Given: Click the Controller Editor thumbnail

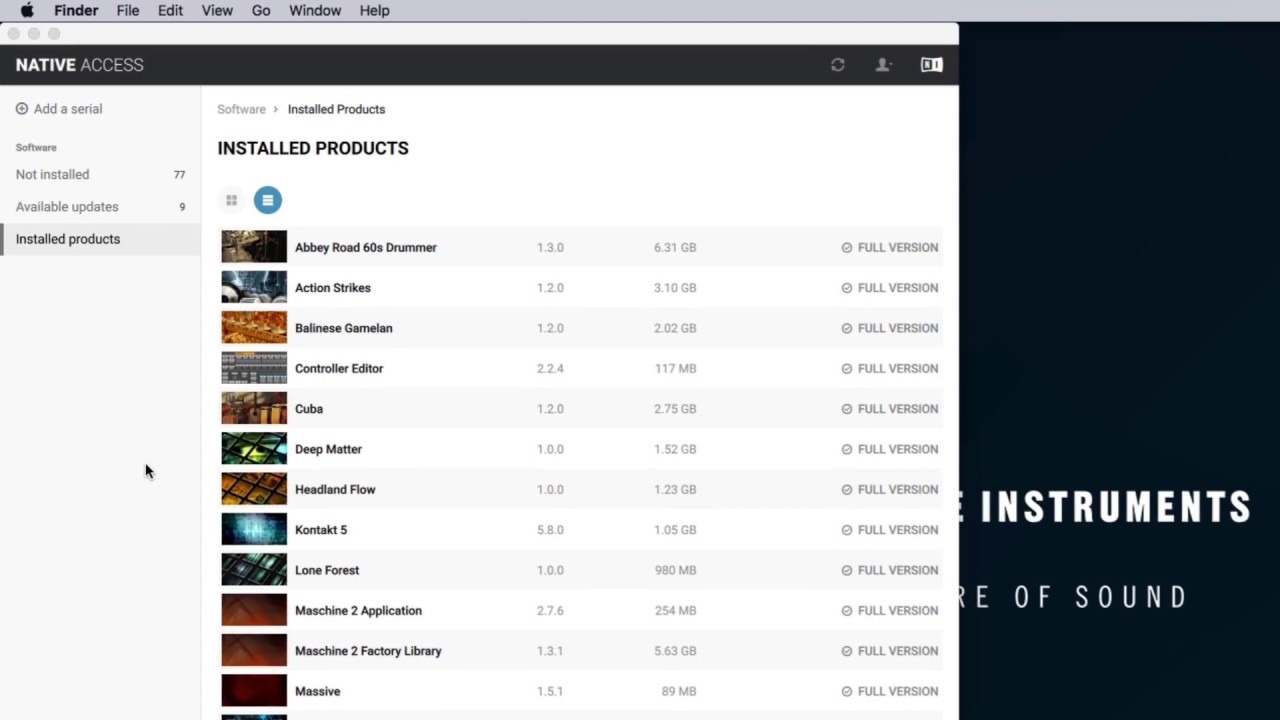Looking at the screenshot, I should tap(254, 368).
